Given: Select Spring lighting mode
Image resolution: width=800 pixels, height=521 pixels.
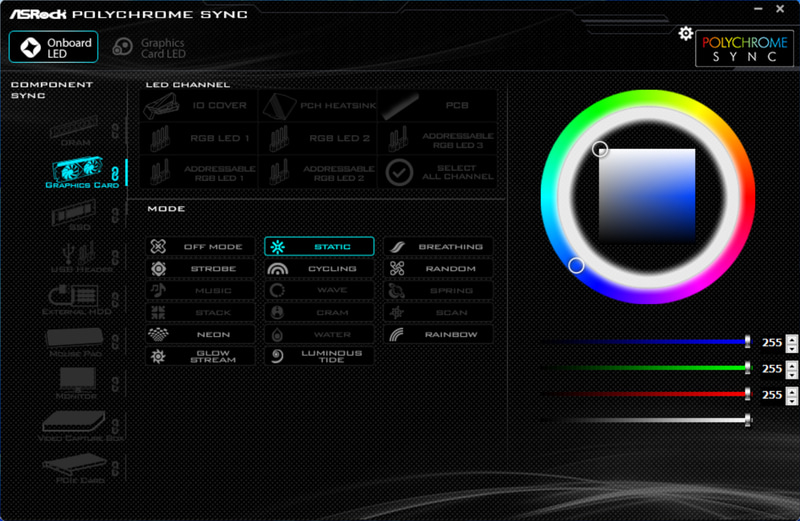Looking at the screenshot, I should (x=438, y=290).
